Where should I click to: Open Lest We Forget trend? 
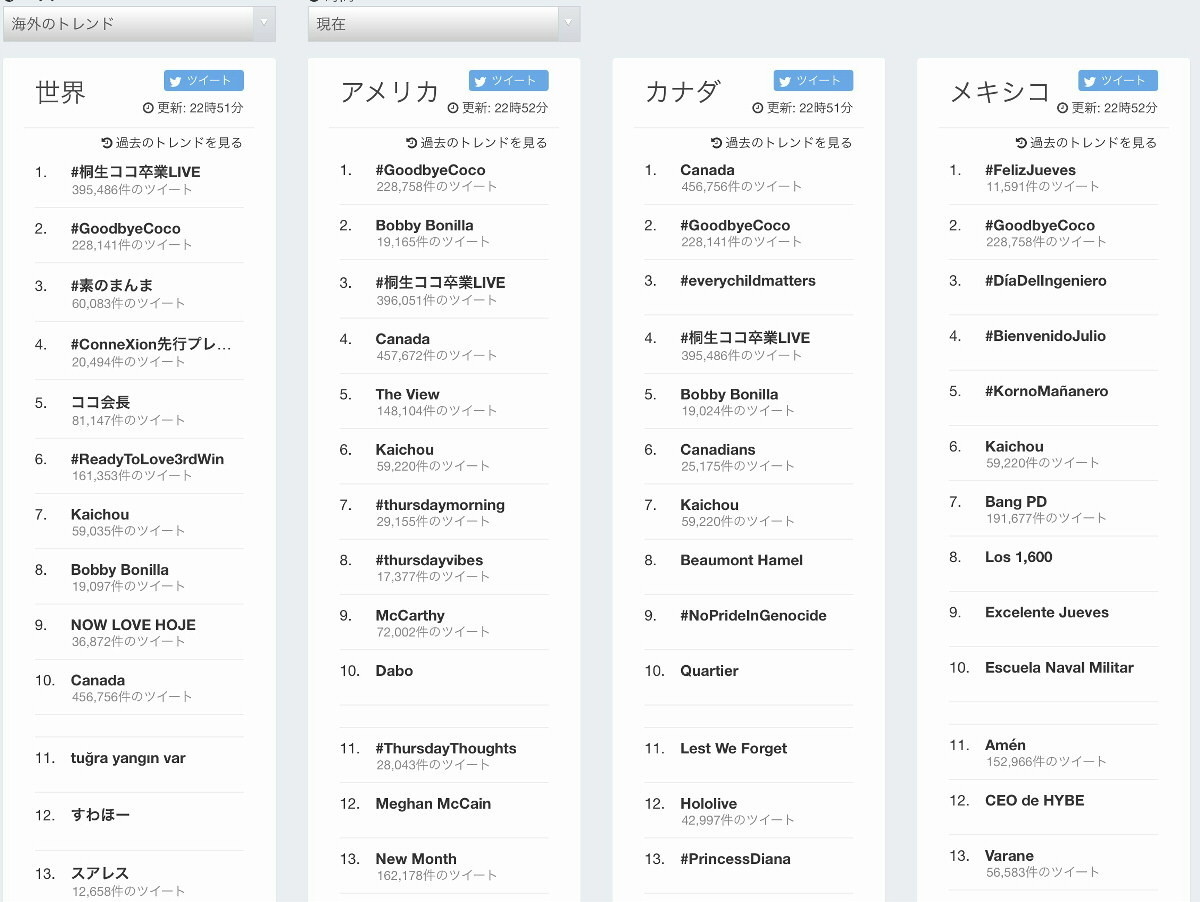click(734, 749)
